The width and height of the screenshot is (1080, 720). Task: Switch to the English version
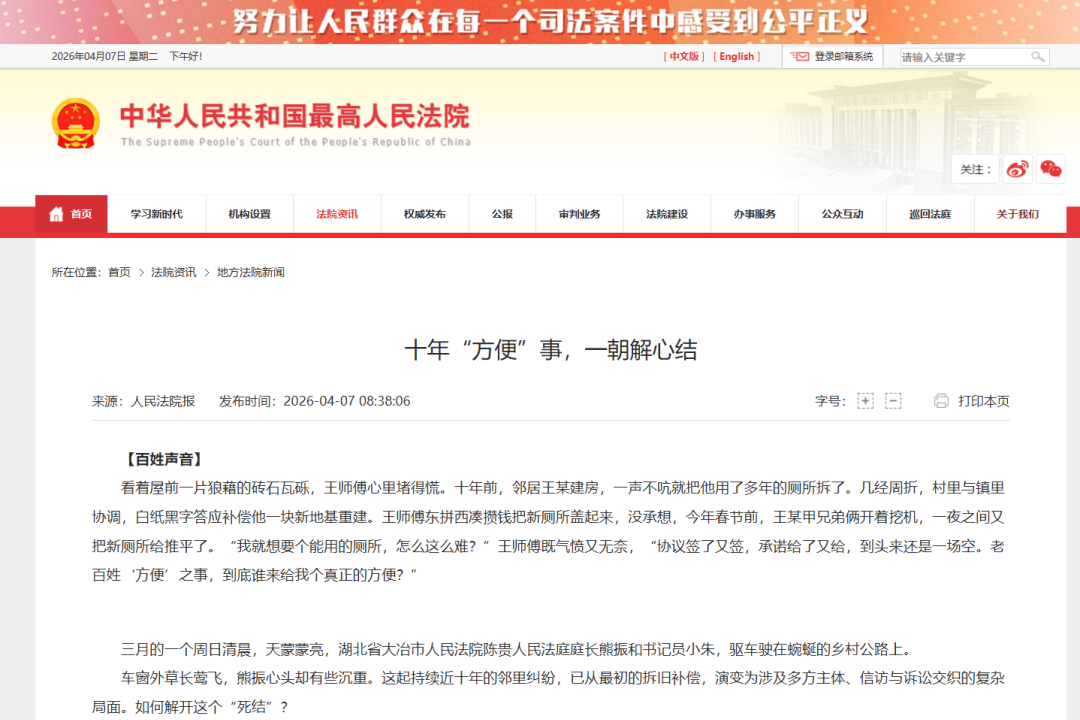(737, 56)
